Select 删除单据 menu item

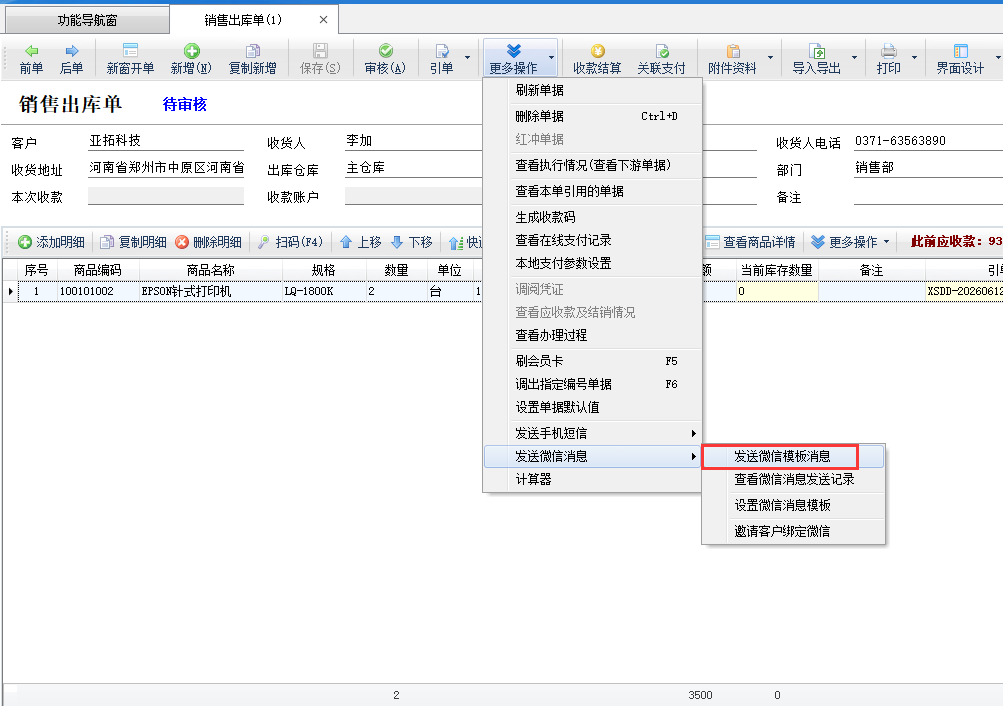(x=592, y=116)
